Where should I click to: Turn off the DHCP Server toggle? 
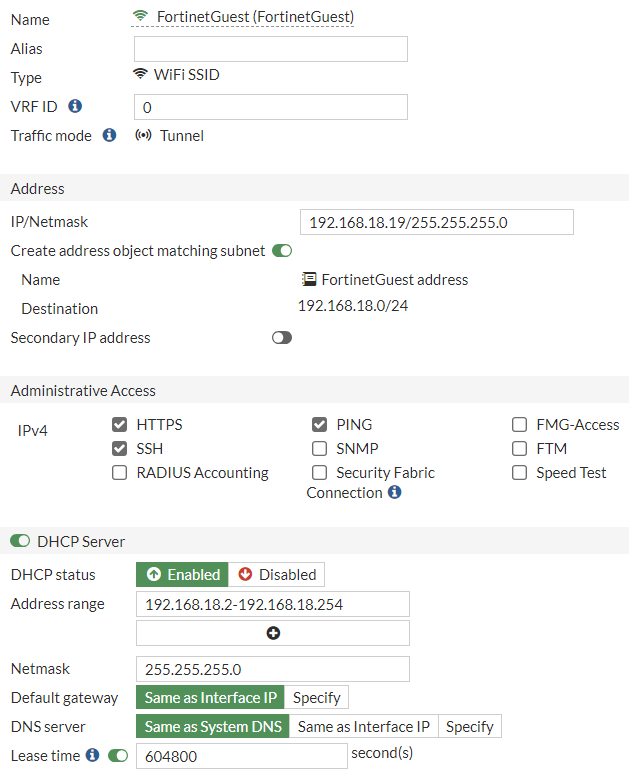(x=20, y=541)
